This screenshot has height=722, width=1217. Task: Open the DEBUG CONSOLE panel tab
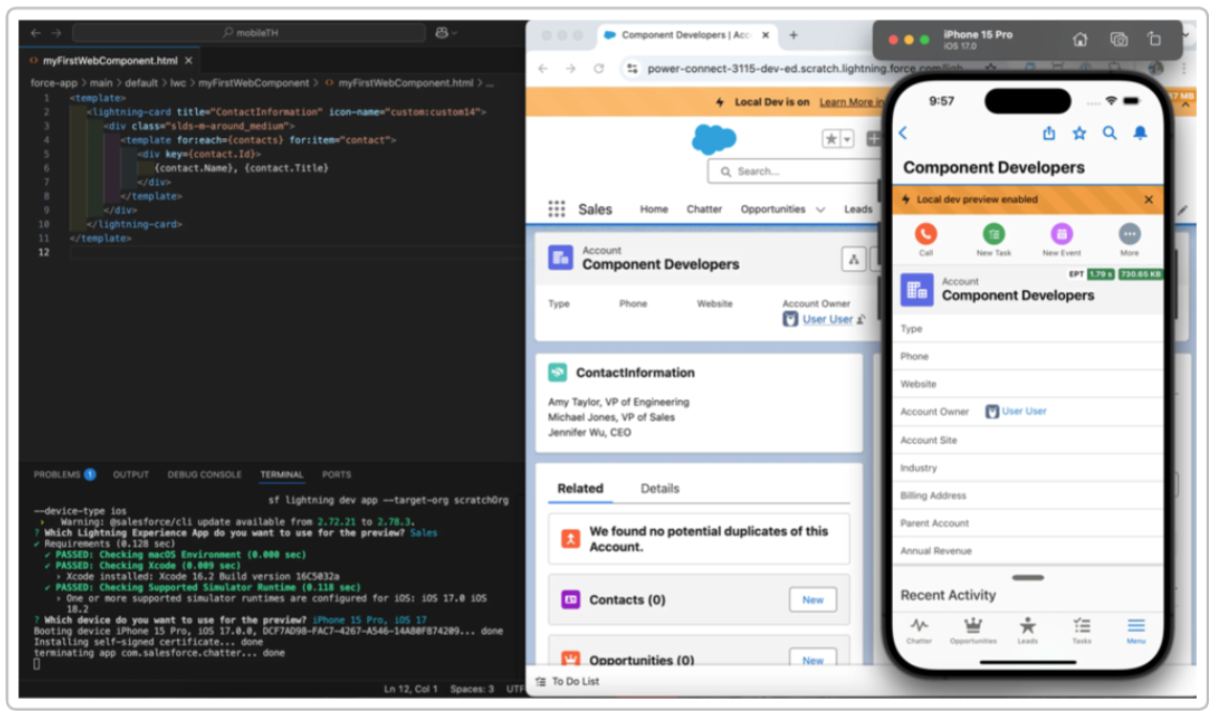click(x=204, y=474)
